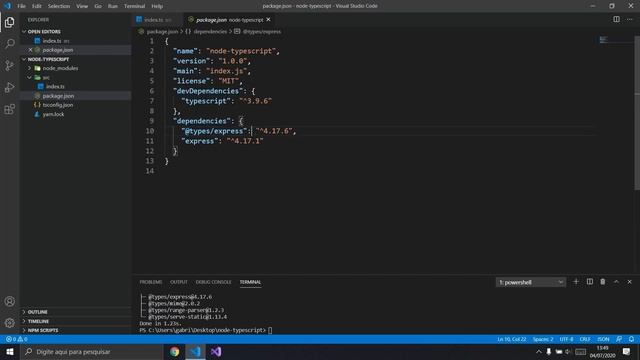Split the editor to the right
640x360 pixels.
(x=616, y=19)
